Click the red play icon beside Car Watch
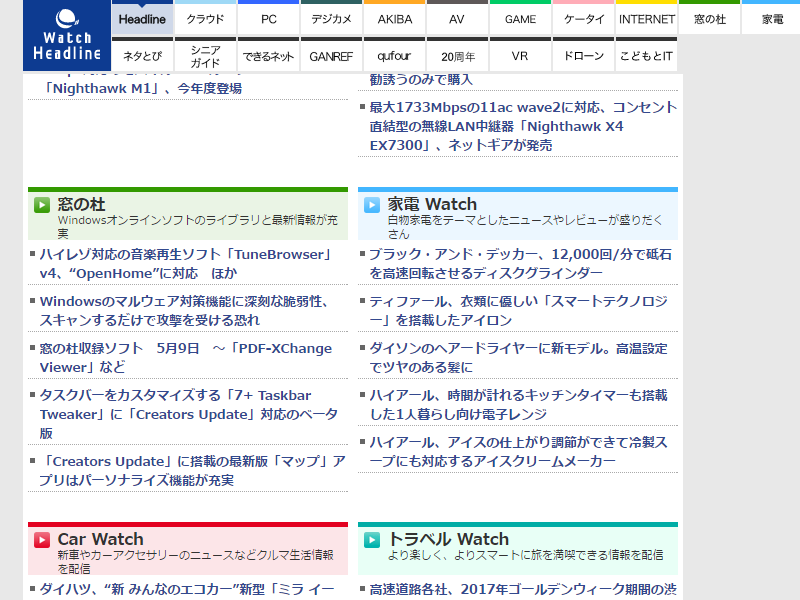This screenshot has width=800, height=600. [x=40, y=539]
